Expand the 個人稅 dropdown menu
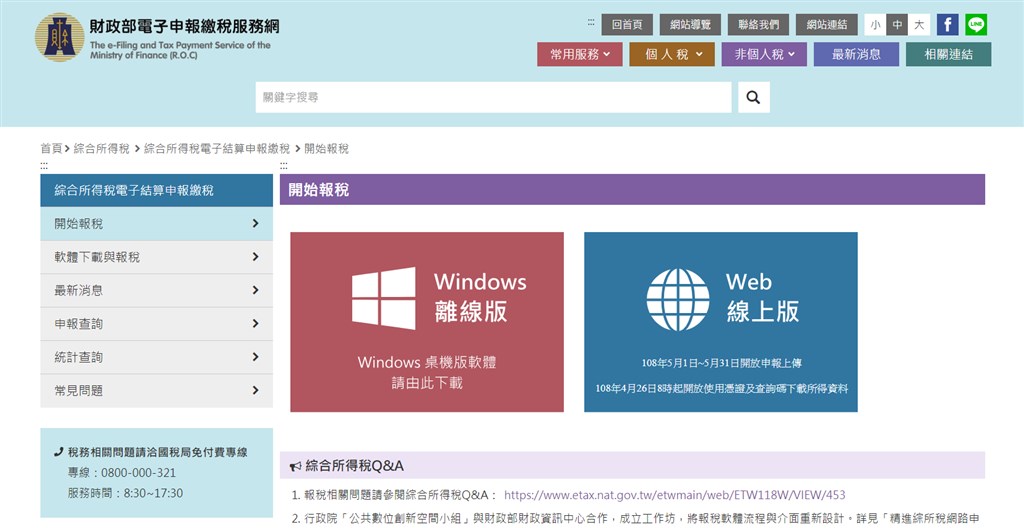The width and height of the screenshot is (1024, 528). click(672, 54)
